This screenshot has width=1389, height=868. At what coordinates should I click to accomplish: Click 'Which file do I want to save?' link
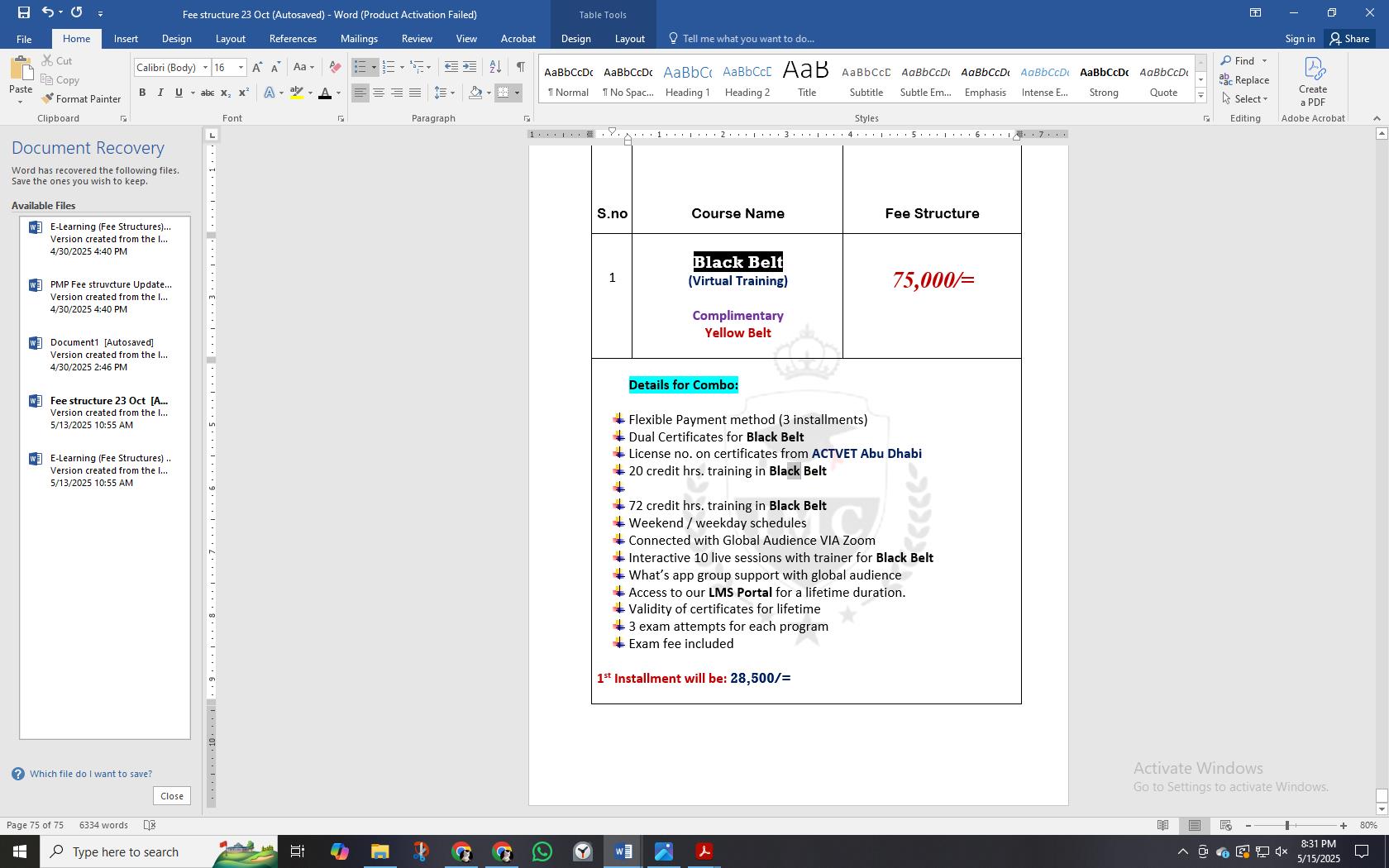[x=91, y=774]
